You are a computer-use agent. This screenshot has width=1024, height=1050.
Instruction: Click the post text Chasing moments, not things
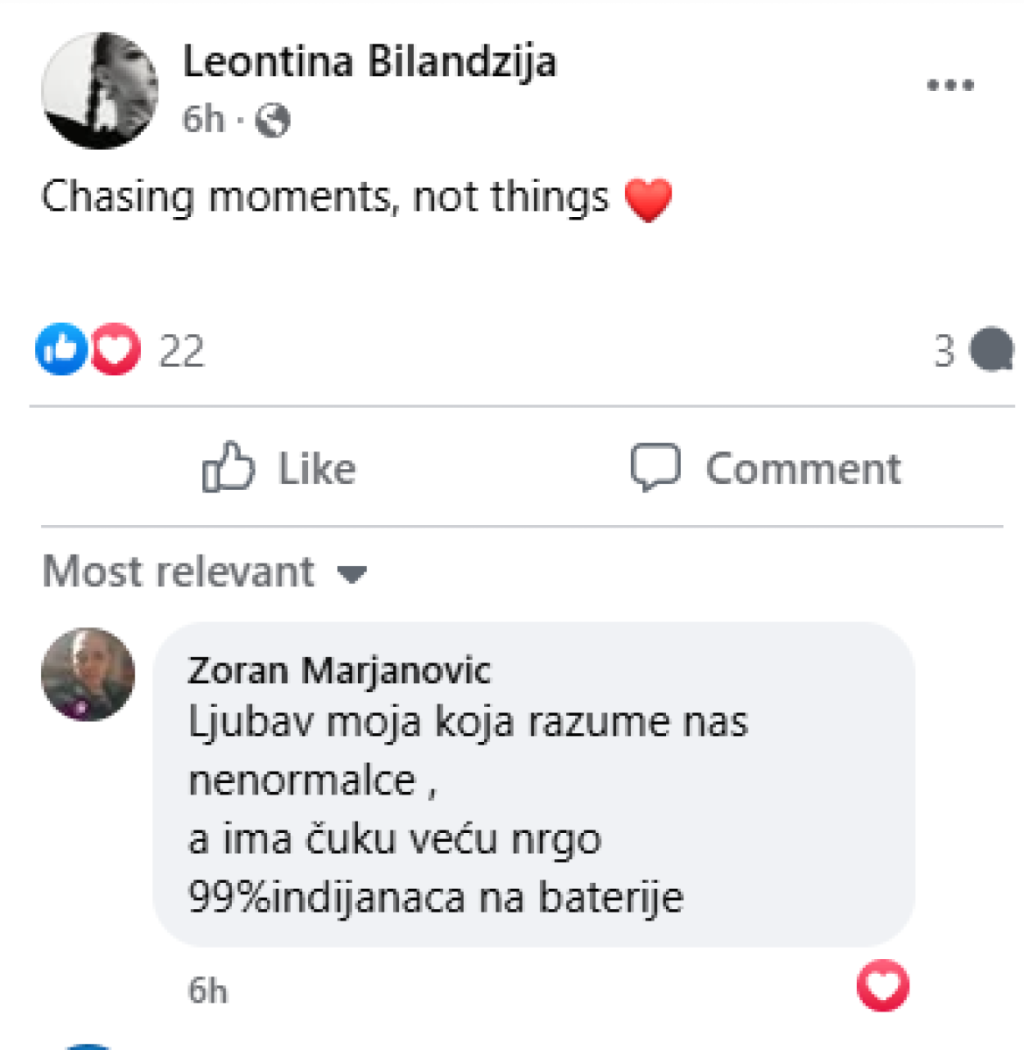[x=325, y=197]
